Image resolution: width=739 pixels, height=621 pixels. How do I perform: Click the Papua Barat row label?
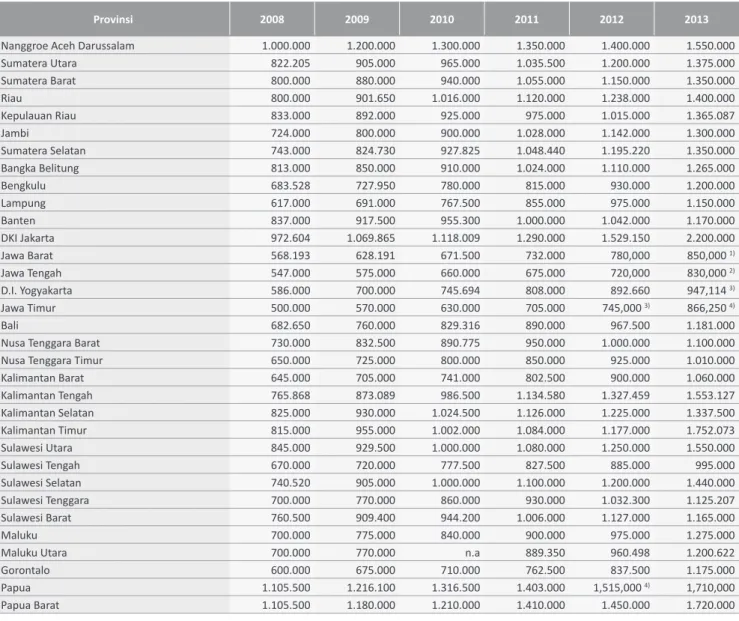(x=30, y=605)
